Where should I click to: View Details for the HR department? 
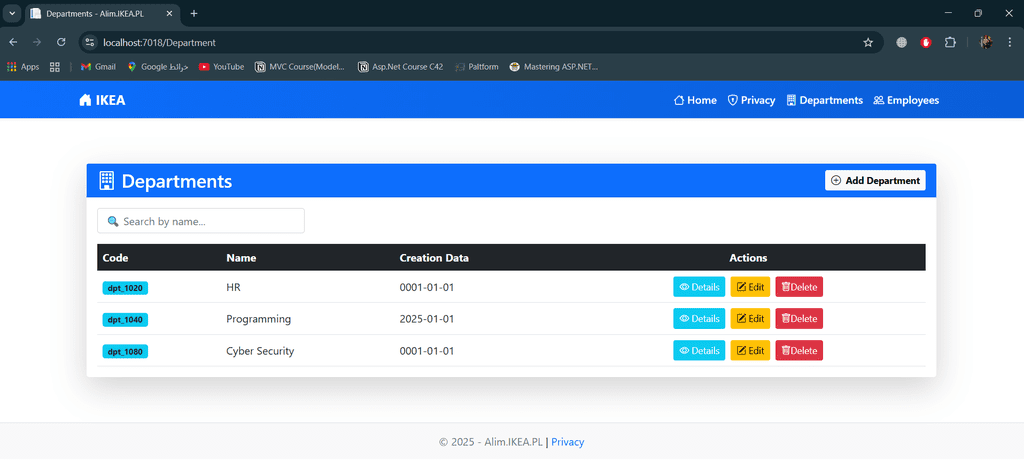pyautogui.click(x=699, y=287)
